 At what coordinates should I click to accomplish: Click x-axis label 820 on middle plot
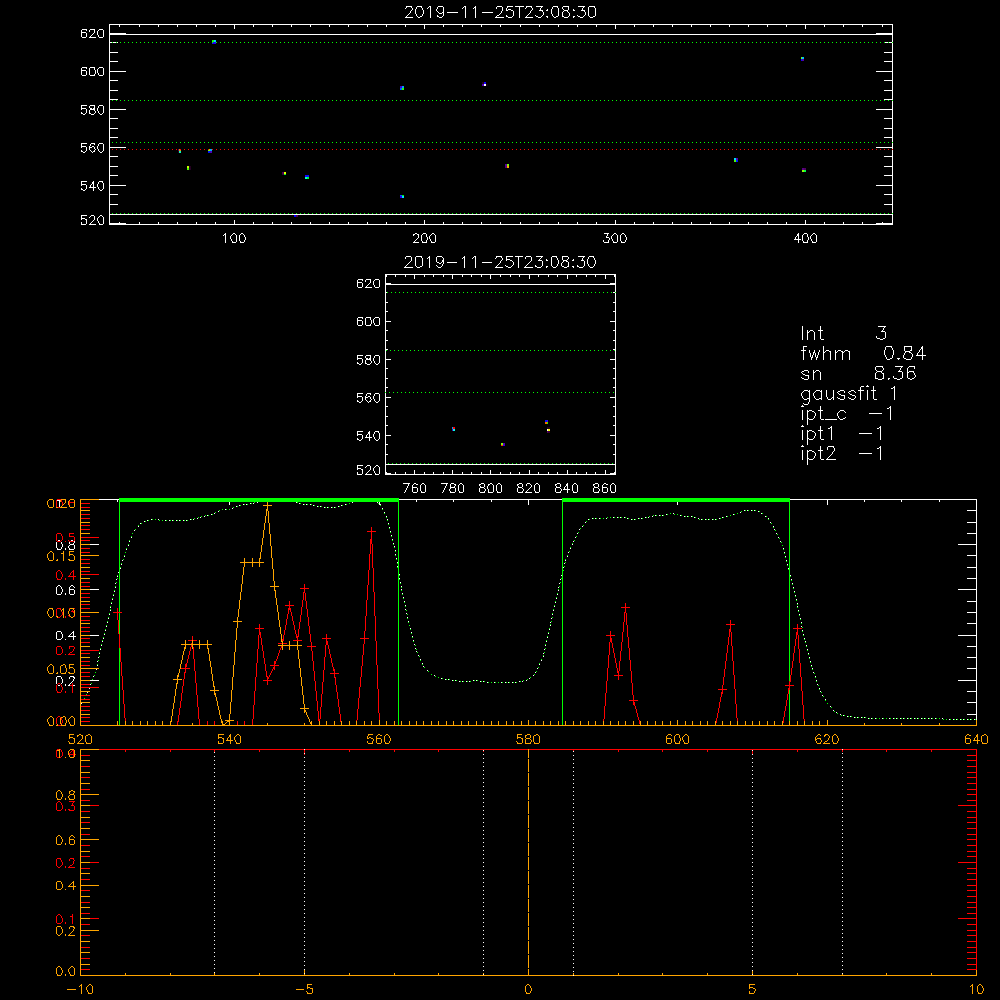[x=528, y=489]
